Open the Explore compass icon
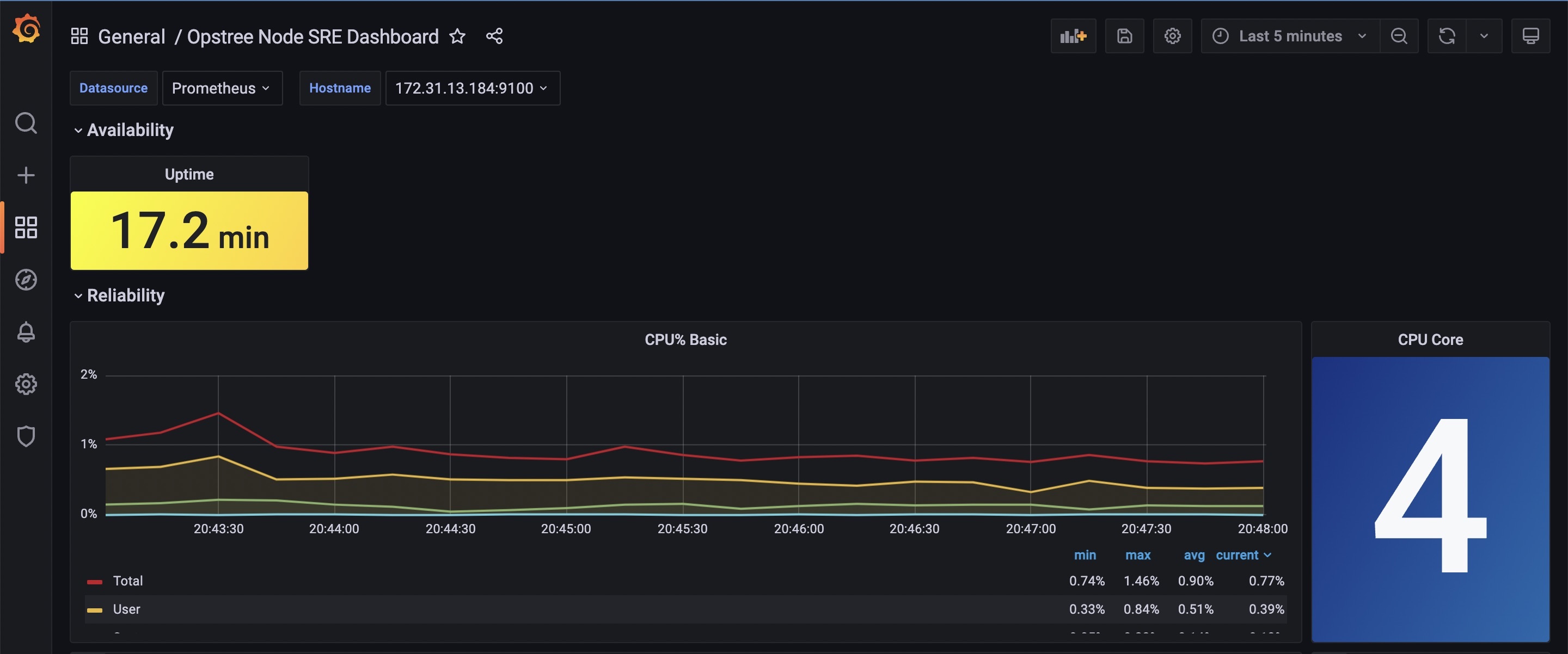This screenshot has height=654, width=1568. 26,280
